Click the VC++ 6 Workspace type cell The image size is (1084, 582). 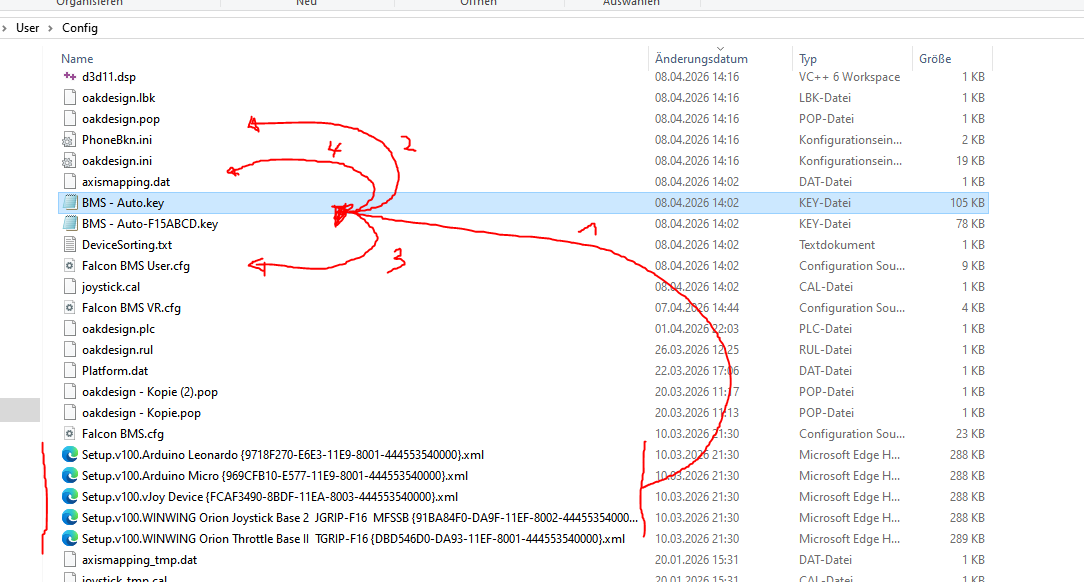pyautogui.click(x=849, y=77)
